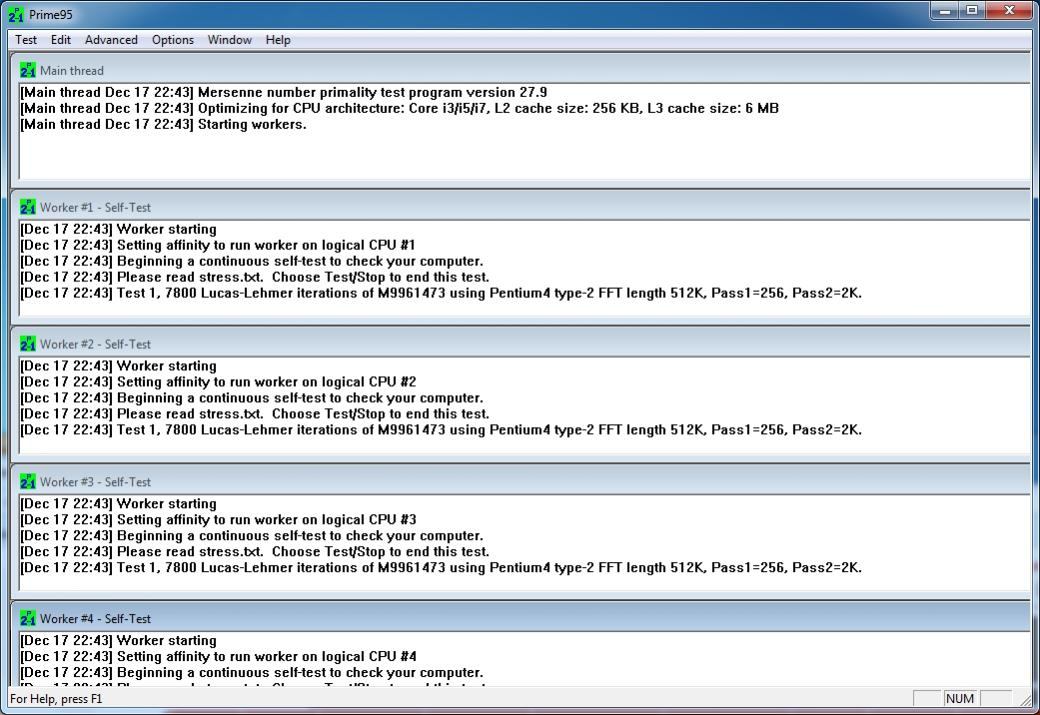This screenshot has width=1040, height=715.
Task: Click the Prime95 title bar app icon
Action: (x=16, y=14)
